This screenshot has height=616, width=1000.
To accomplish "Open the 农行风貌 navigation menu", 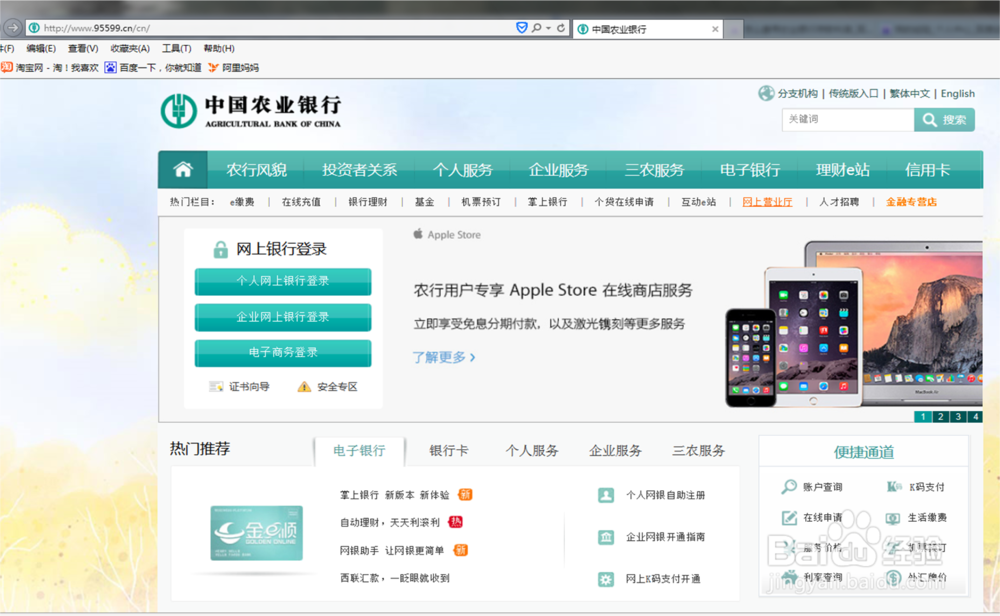I will coord(256,170).
